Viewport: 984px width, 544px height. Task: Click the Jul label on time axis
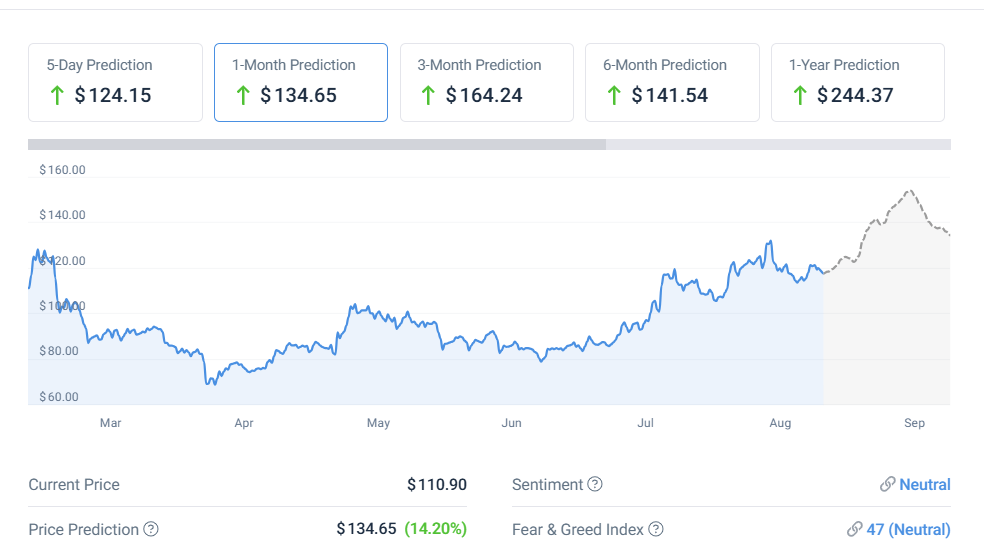point(645,423)
